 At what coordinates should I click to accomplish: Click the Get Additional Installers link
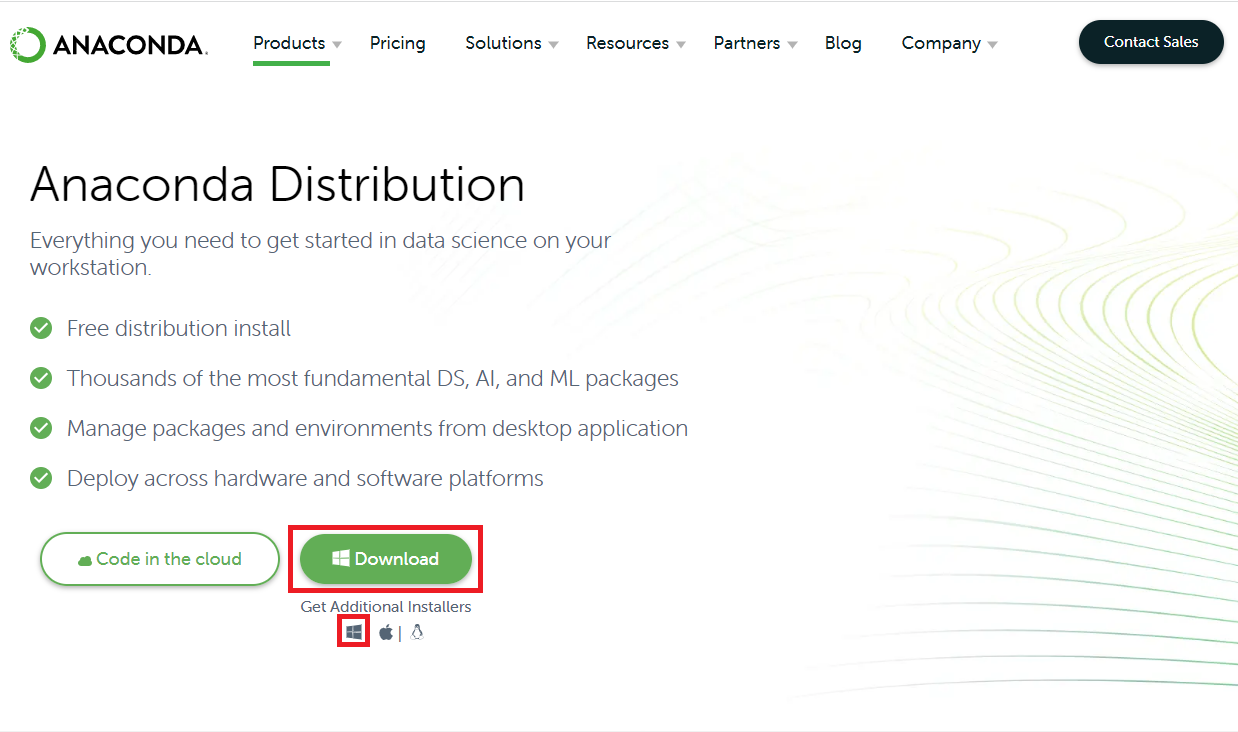[386, 607]
